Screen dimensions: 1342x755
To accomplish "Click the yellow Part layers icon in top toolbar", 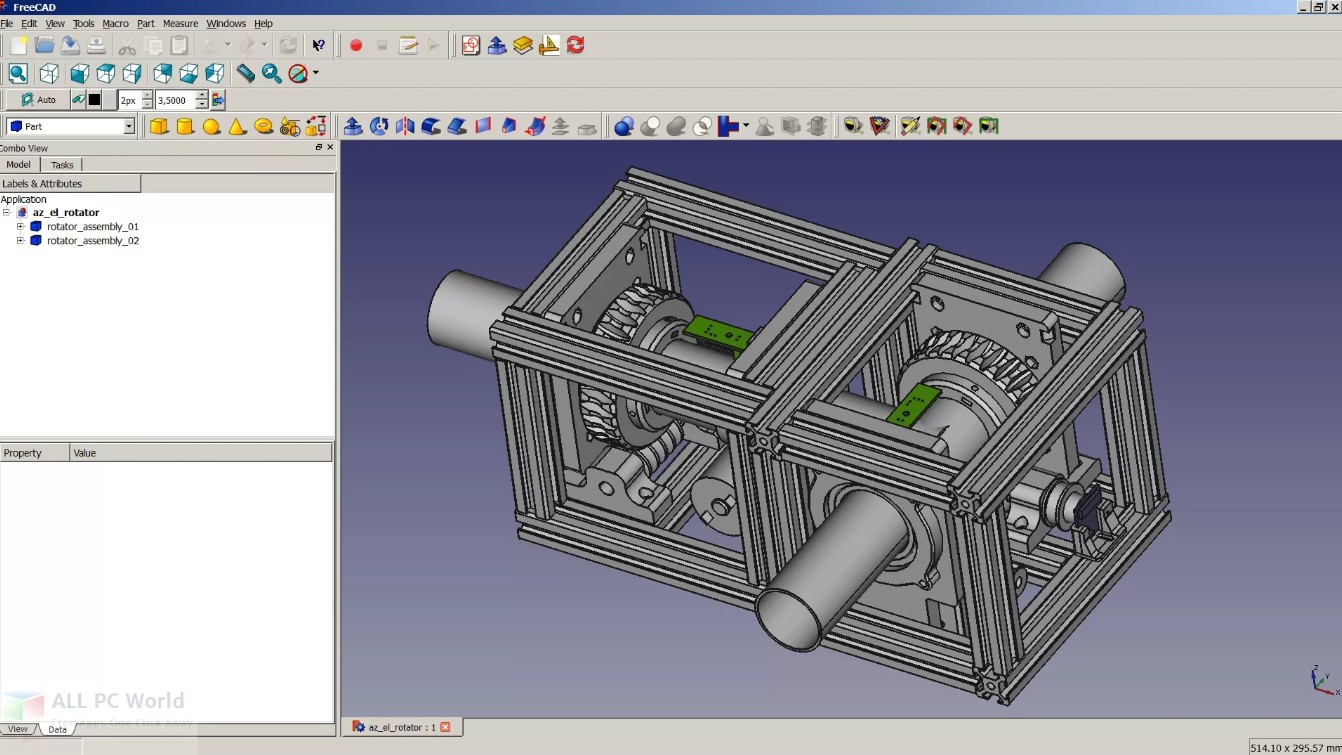I will coord(523,45).
